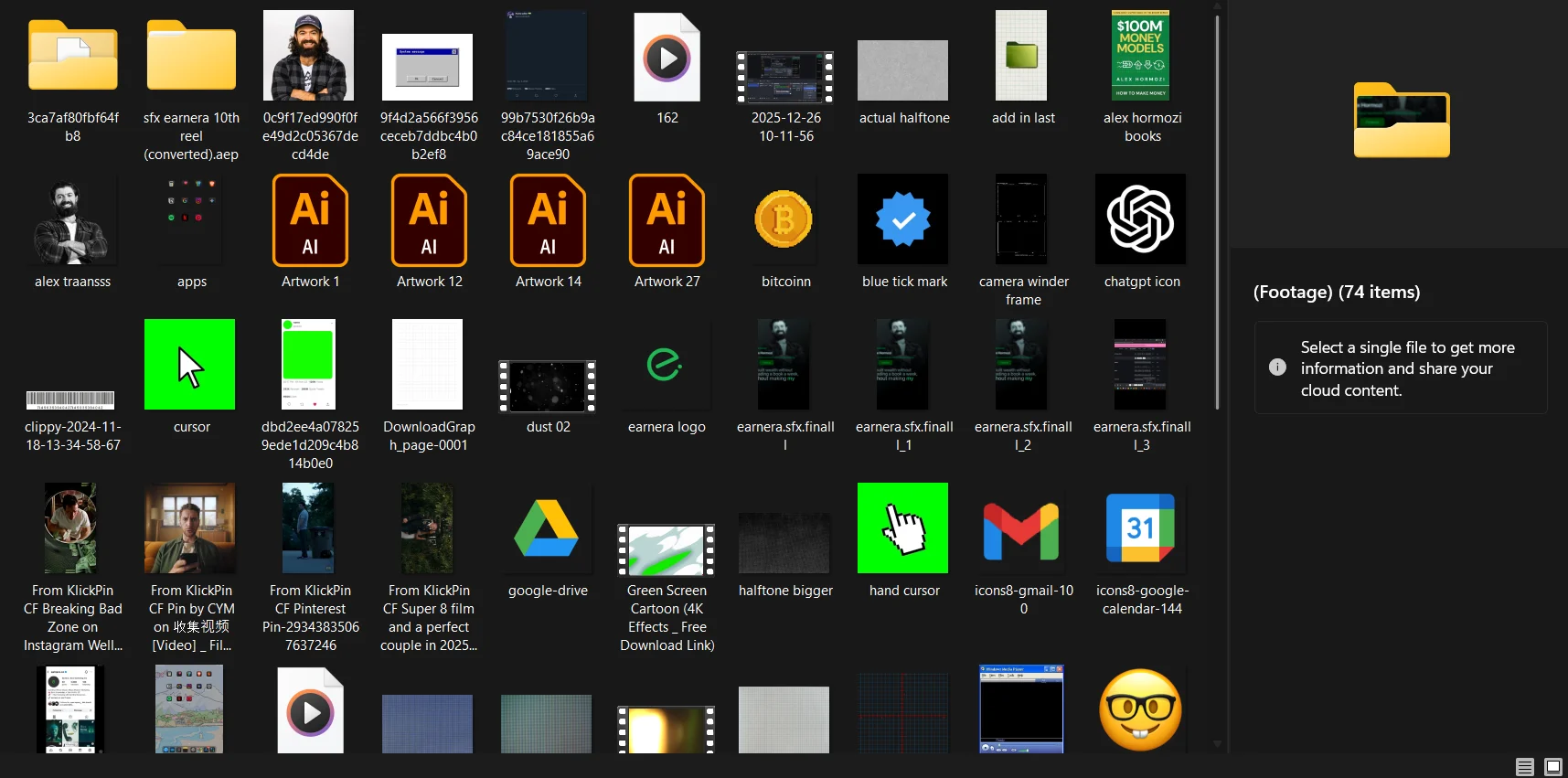The image size is (1568, 778).
Task: Select the nerd face emoji thumbnail
Action: click(x=1140, y=710)
